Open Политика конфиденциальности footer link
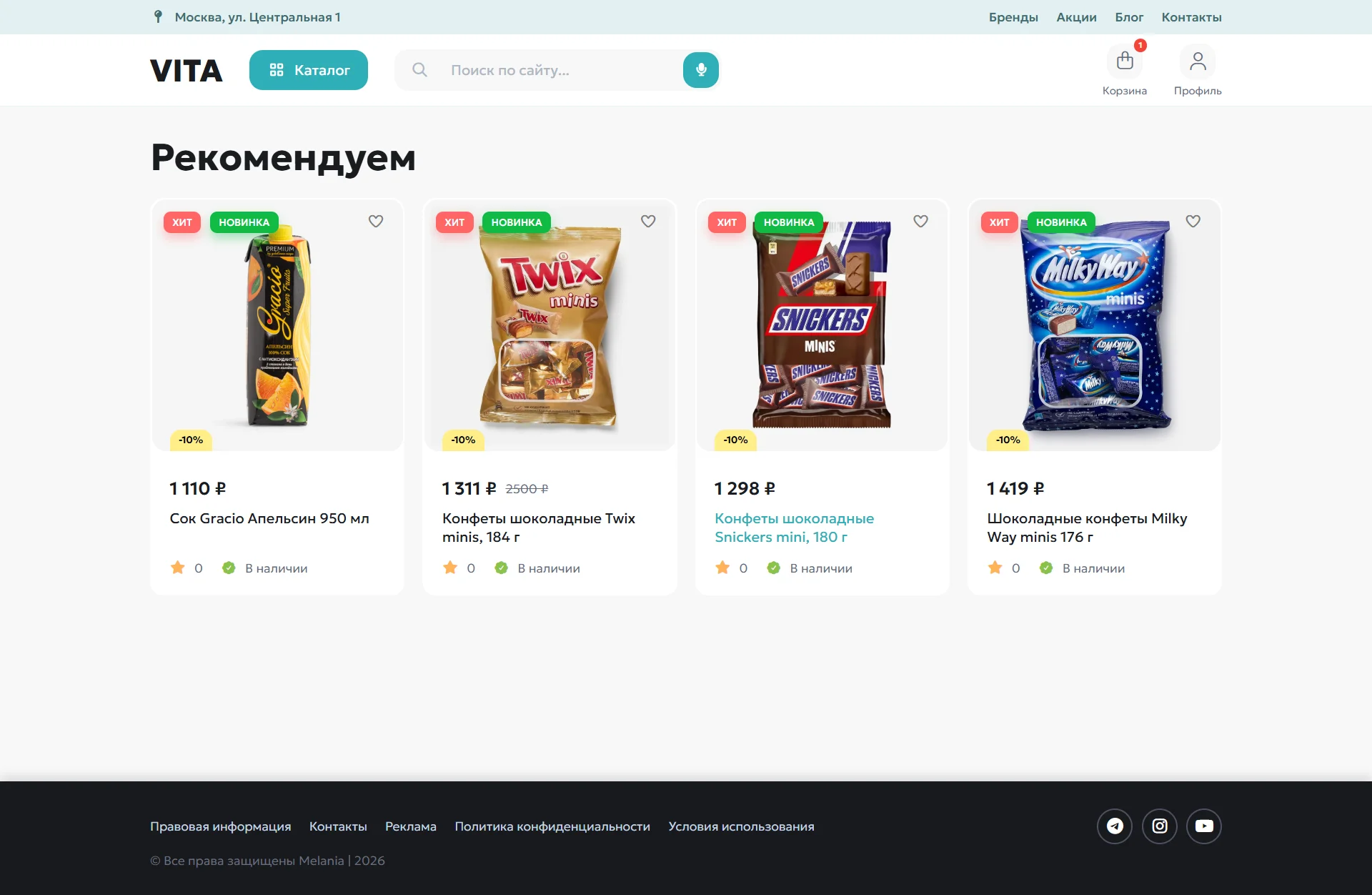1372x895 pixels. (552, 826)
